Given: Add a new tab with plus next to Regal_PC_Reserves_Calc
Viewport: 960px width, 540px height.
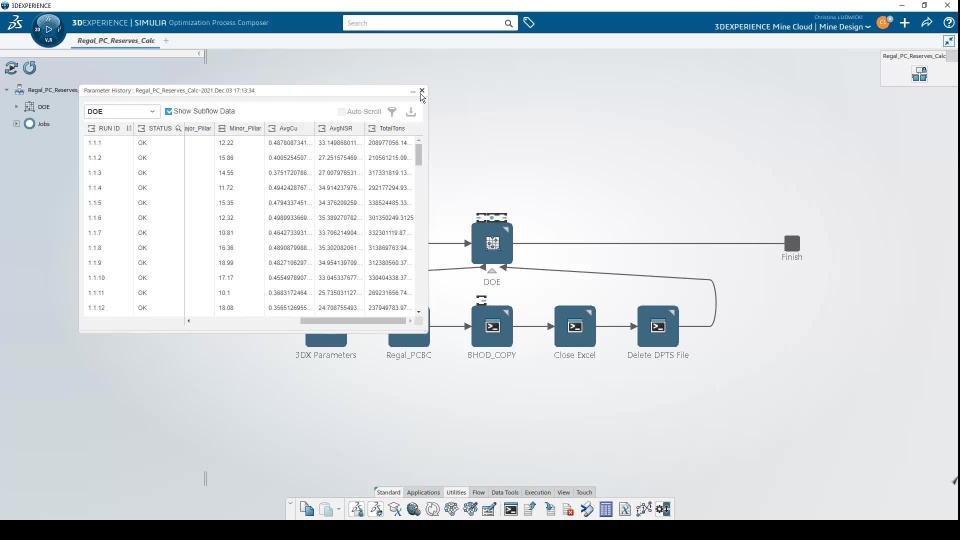Looking at the screenshot, I should point(165,41).
